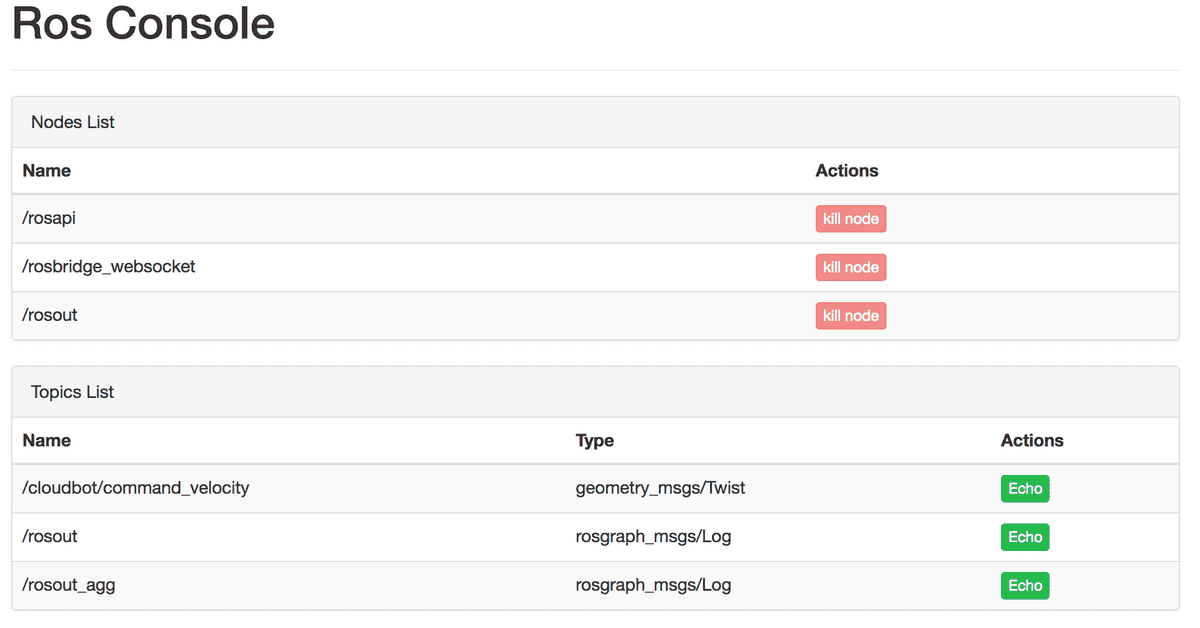The height and width of the screenshot is (628, 1200).
Task: Click the geometry_msgs/Twist type cell
Action: [x=660, y=488]
